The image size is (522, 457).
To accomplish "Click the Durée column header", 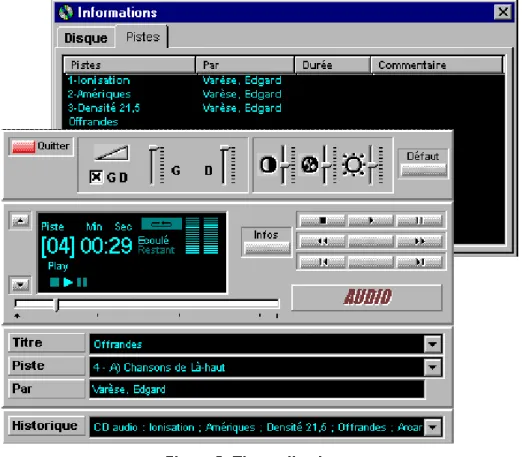I will point(333,65).
